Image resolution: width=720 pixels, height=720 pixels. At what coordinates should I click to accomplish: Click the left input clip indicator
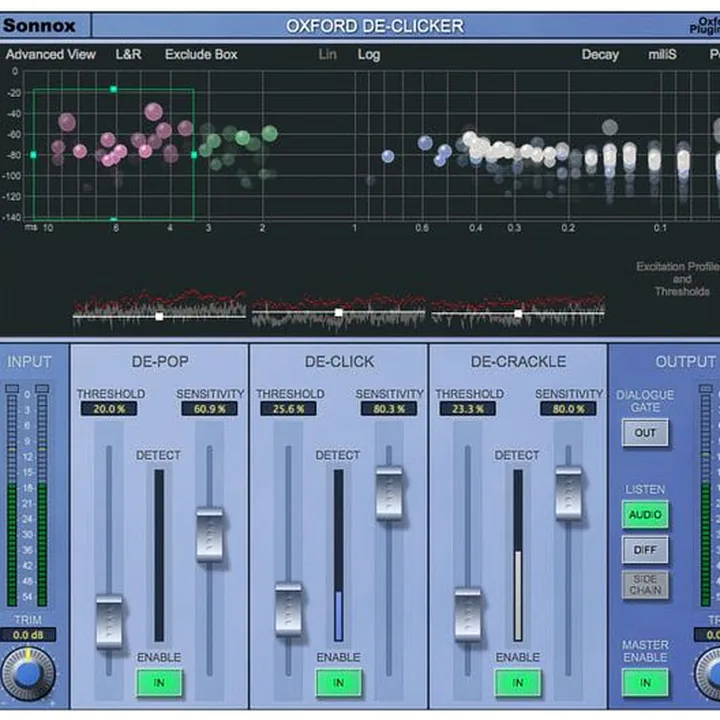pyautogui.click(x=12, y=389)
